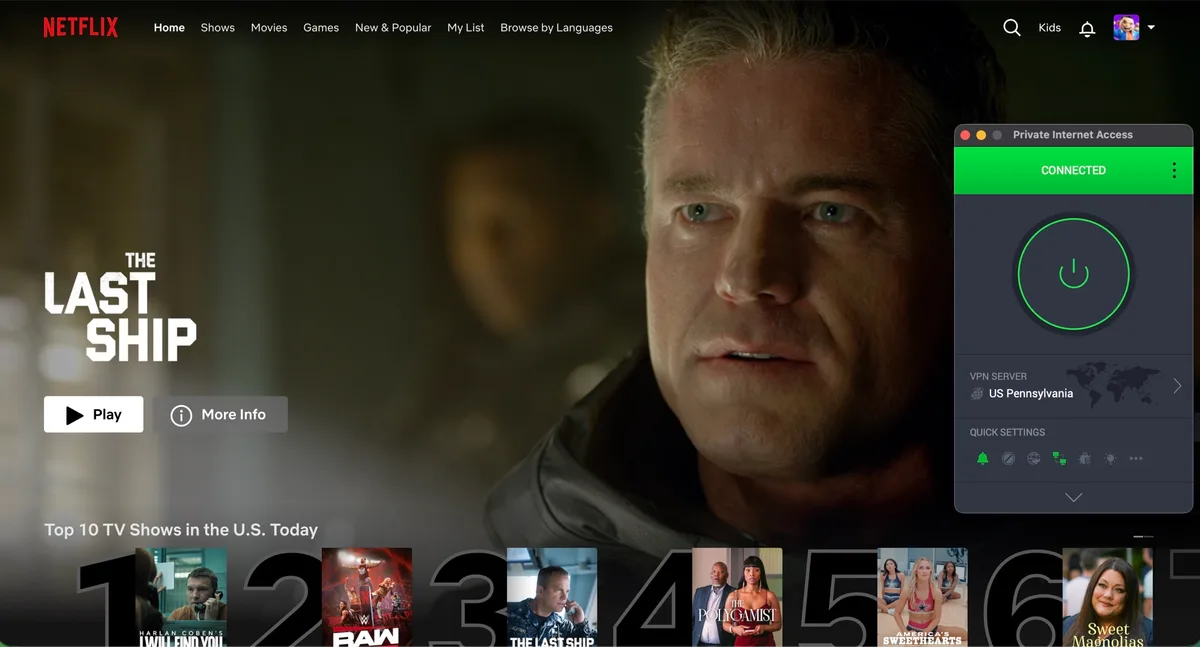
Task: Toggle PIA light theme bulb icon
Action: pyautogui.click(x=1110, y=459)
